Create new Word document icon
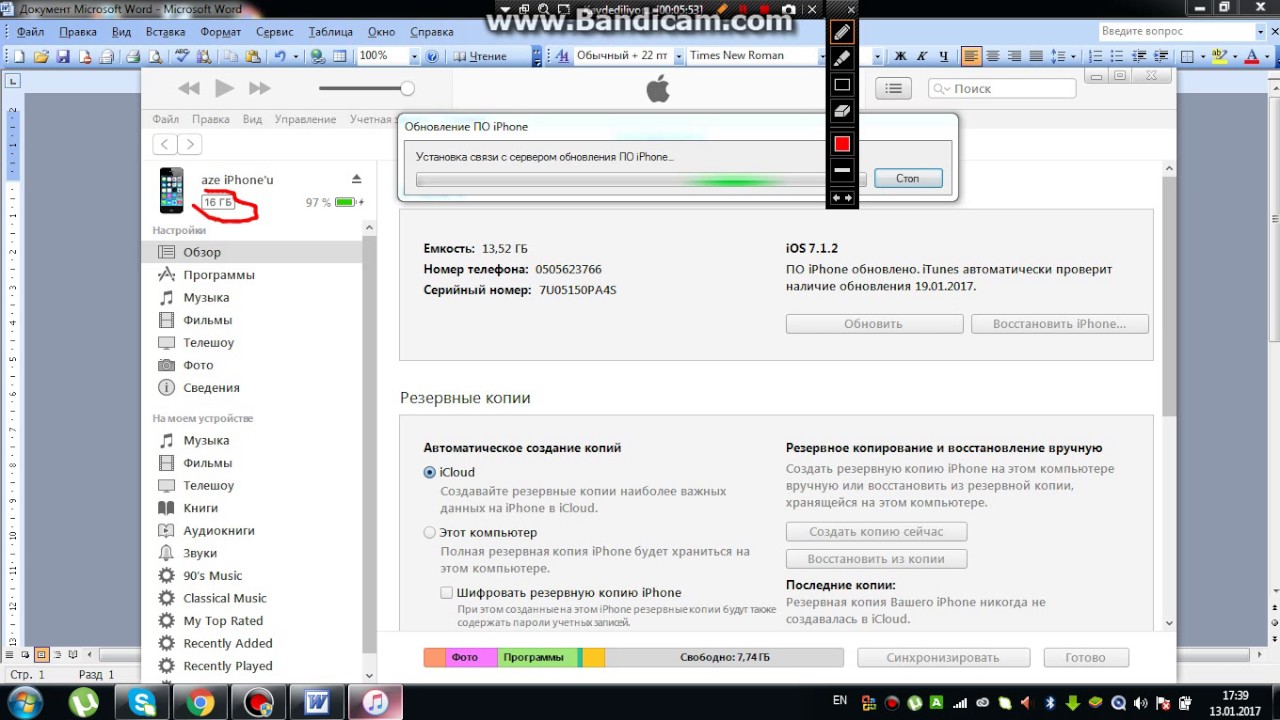1280x720 pixels. pyautogui.click(x=19, y=56)
